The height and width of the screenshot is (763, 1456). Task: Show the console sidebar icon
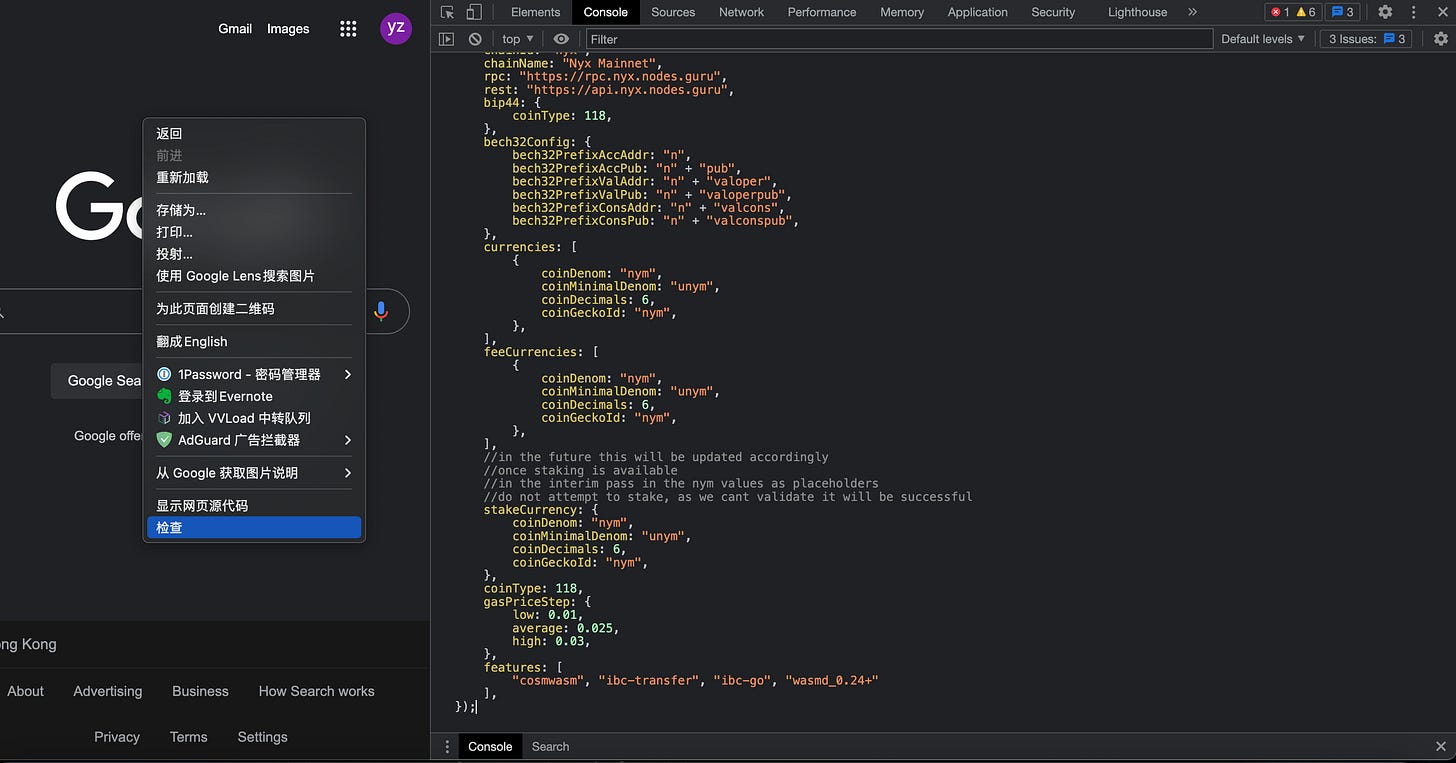(447, 39)
